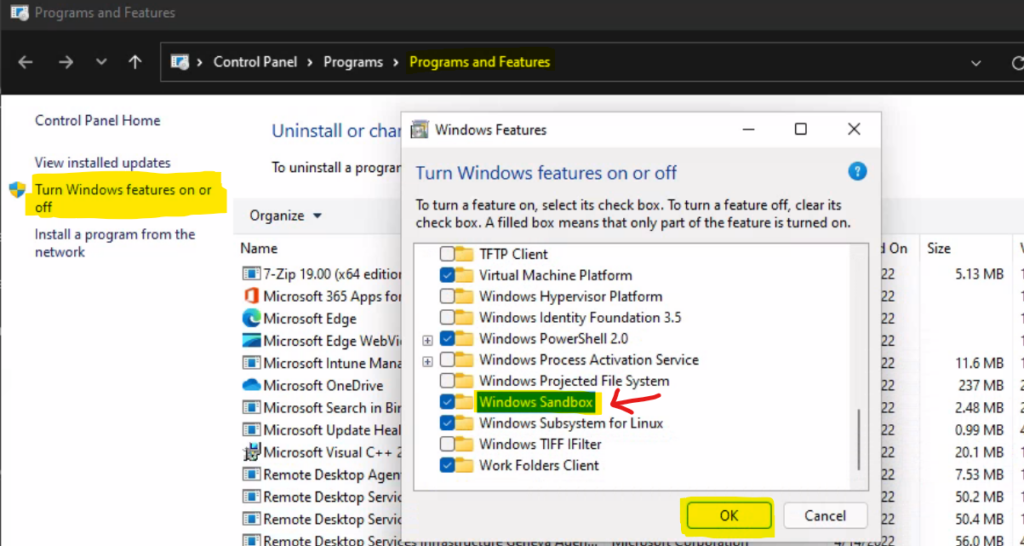
Task: Open recent locations chevron beside Forward arrow
Action: [x=101, y=63]
